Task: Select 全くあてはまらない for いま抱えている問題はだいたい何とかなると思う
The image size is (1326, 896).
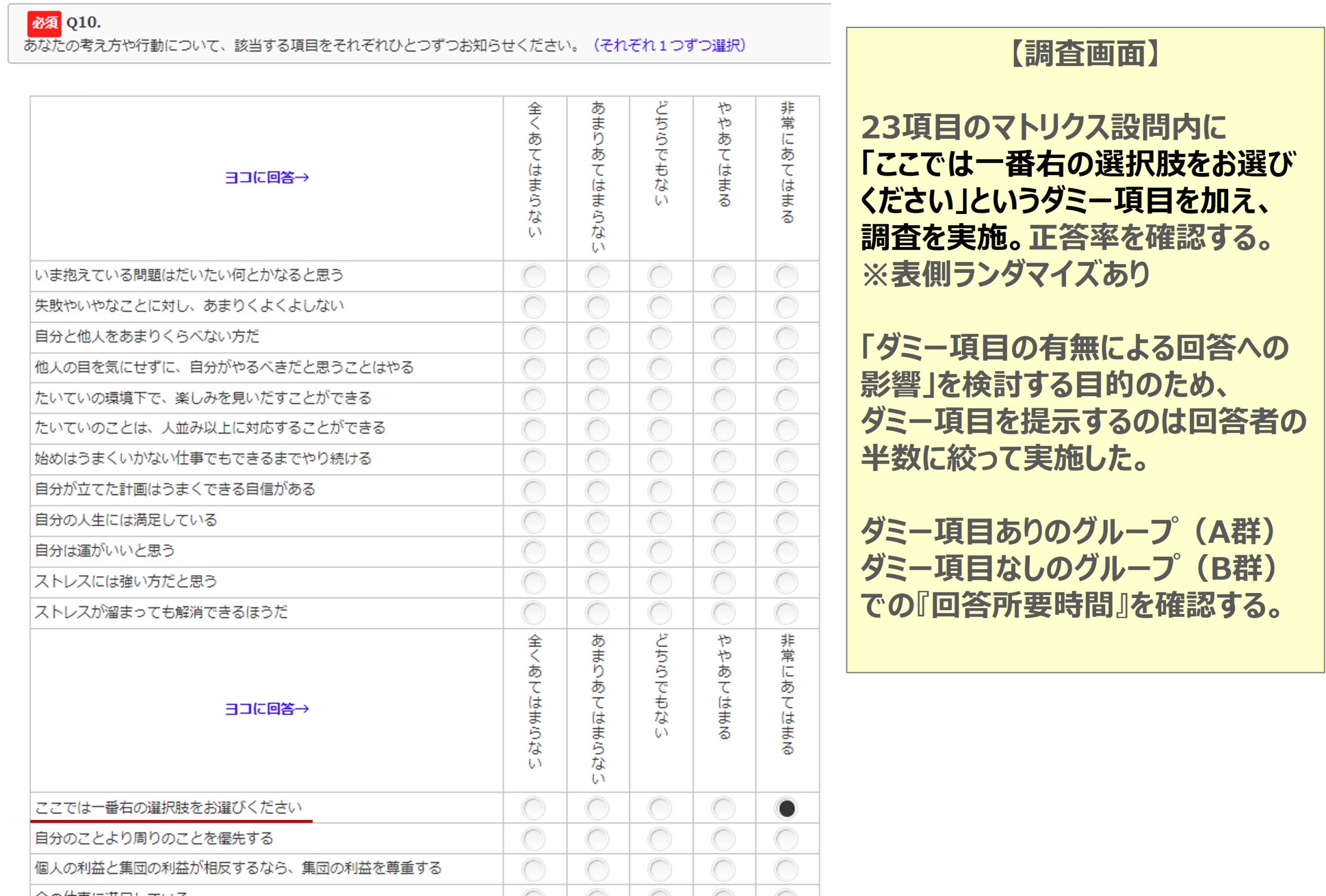Action: (x=534, y=276)
